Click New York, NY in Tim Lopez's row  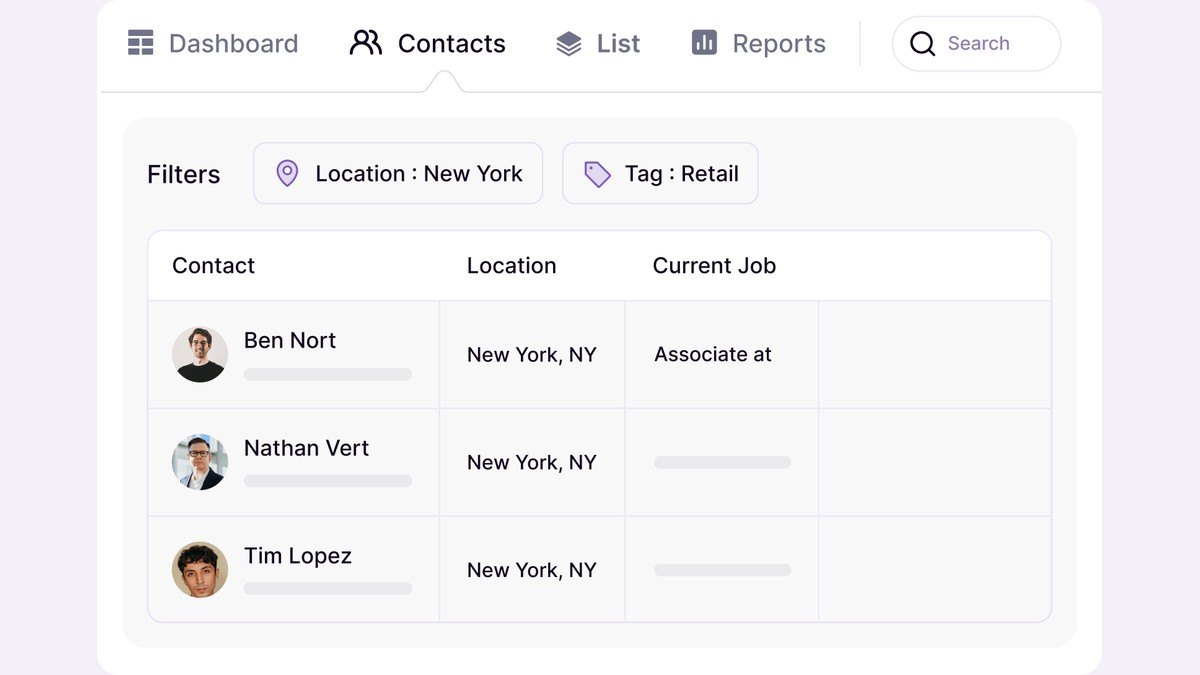(x=532, y=571)
